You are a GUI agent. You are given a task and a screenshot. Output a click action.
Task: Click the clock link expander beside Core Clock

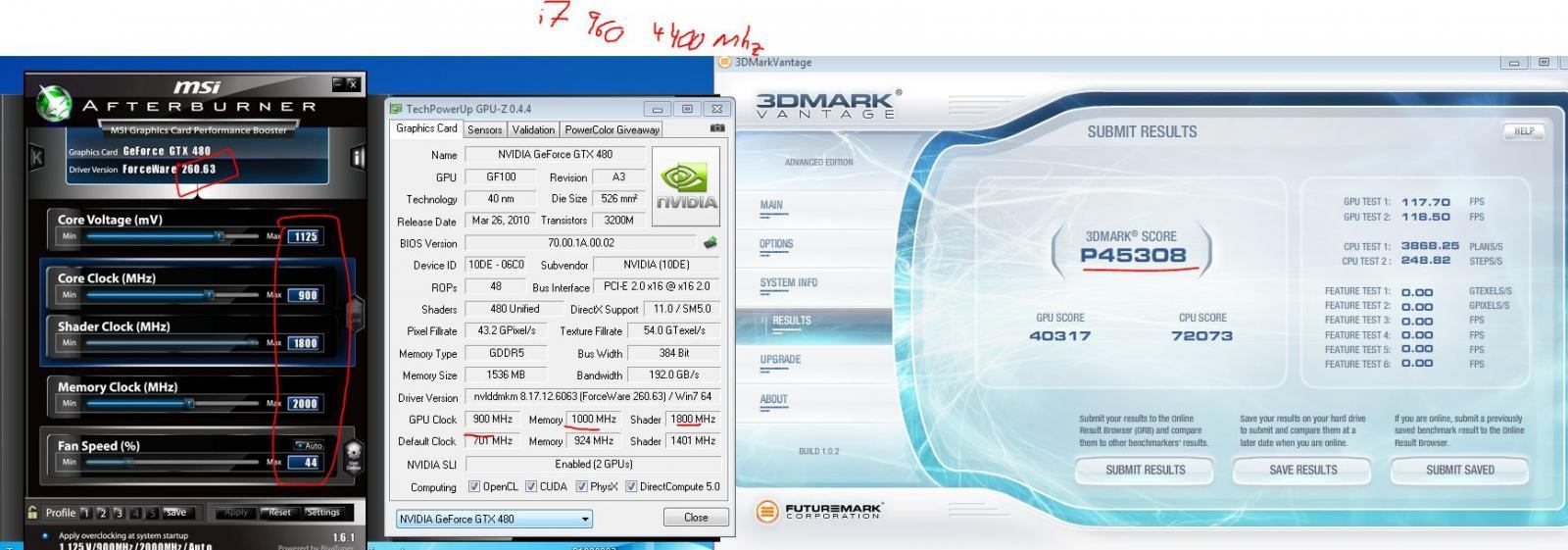coord(357,312)
